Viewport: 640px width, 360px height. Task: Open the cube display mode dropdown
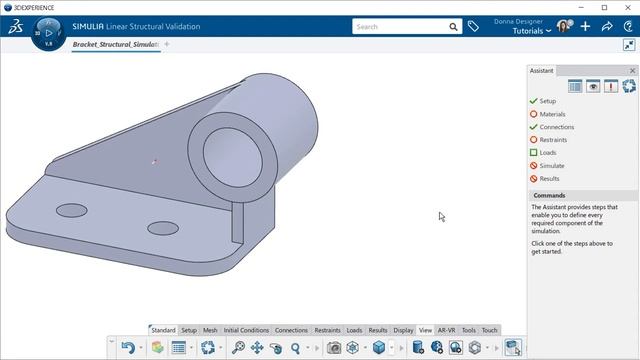click(391, 348)
